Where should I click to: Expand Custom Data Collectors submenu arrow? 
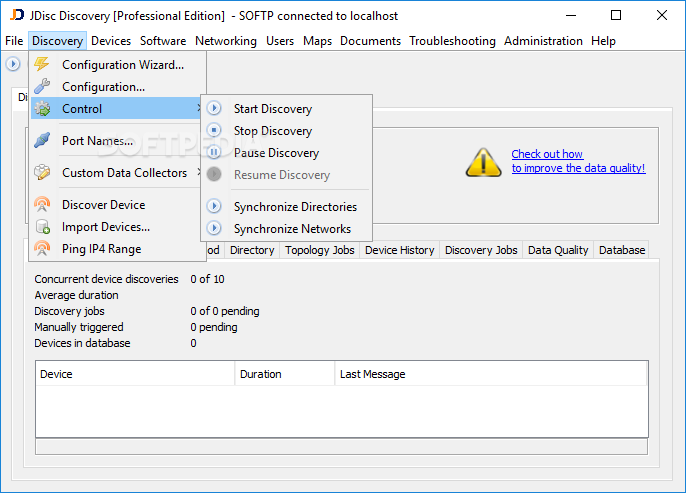198,172
